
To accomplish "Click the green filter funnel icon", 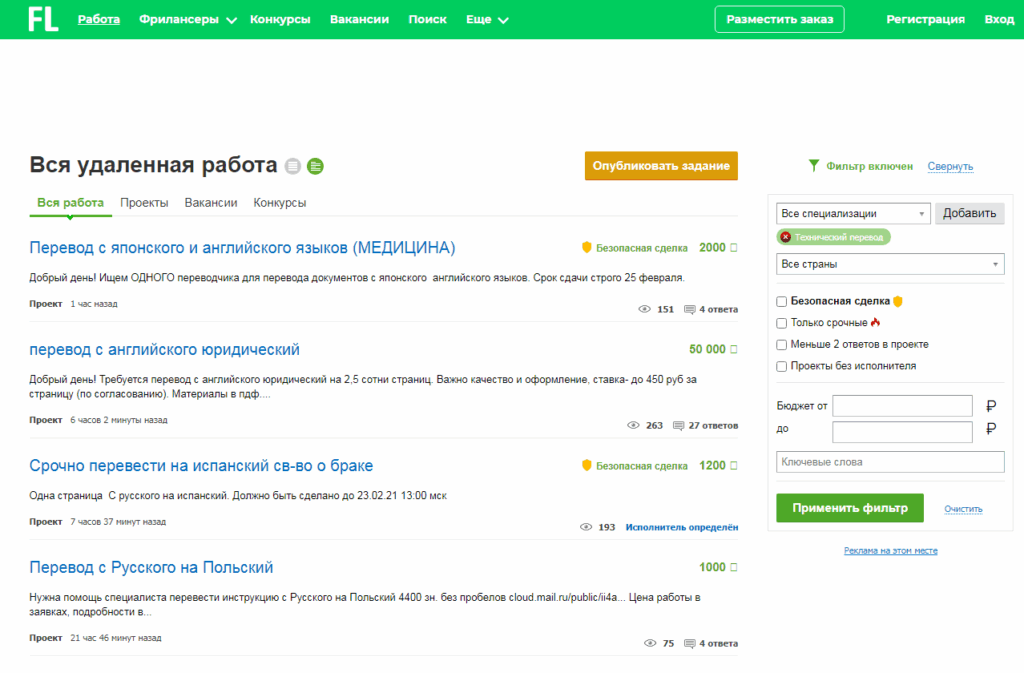I will click(814, 166).
